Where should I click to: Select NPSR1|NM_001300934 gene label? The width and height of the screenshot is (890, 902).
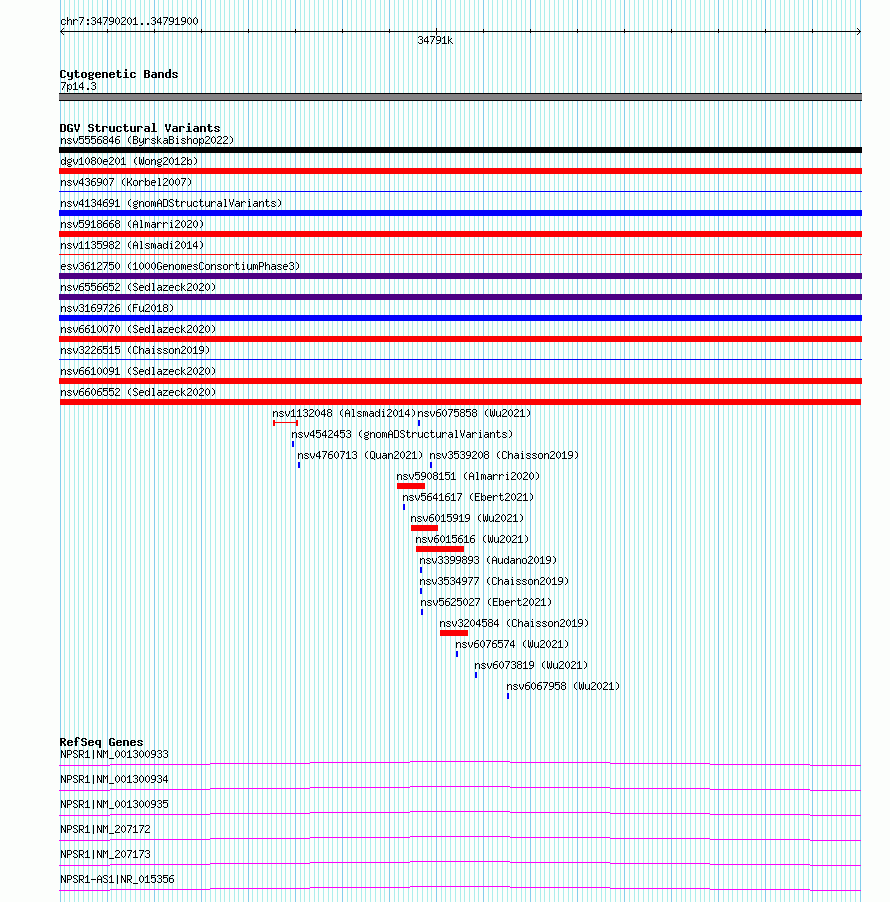[x=114, y=779]
